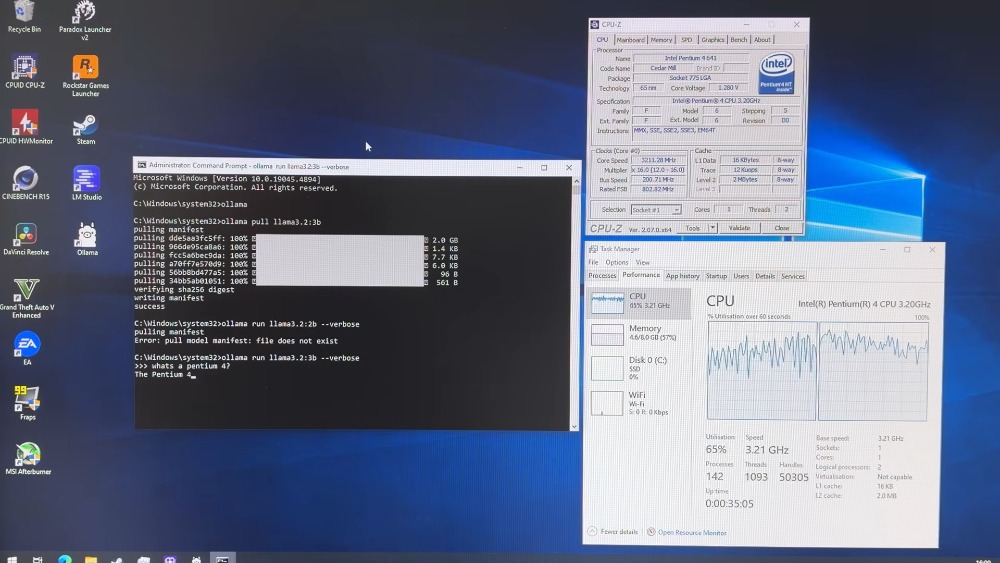Viewport: 1000px width, 563px height.
Task: Switch to the Services tab in Task Manager
Action: (x=793, y=276)
